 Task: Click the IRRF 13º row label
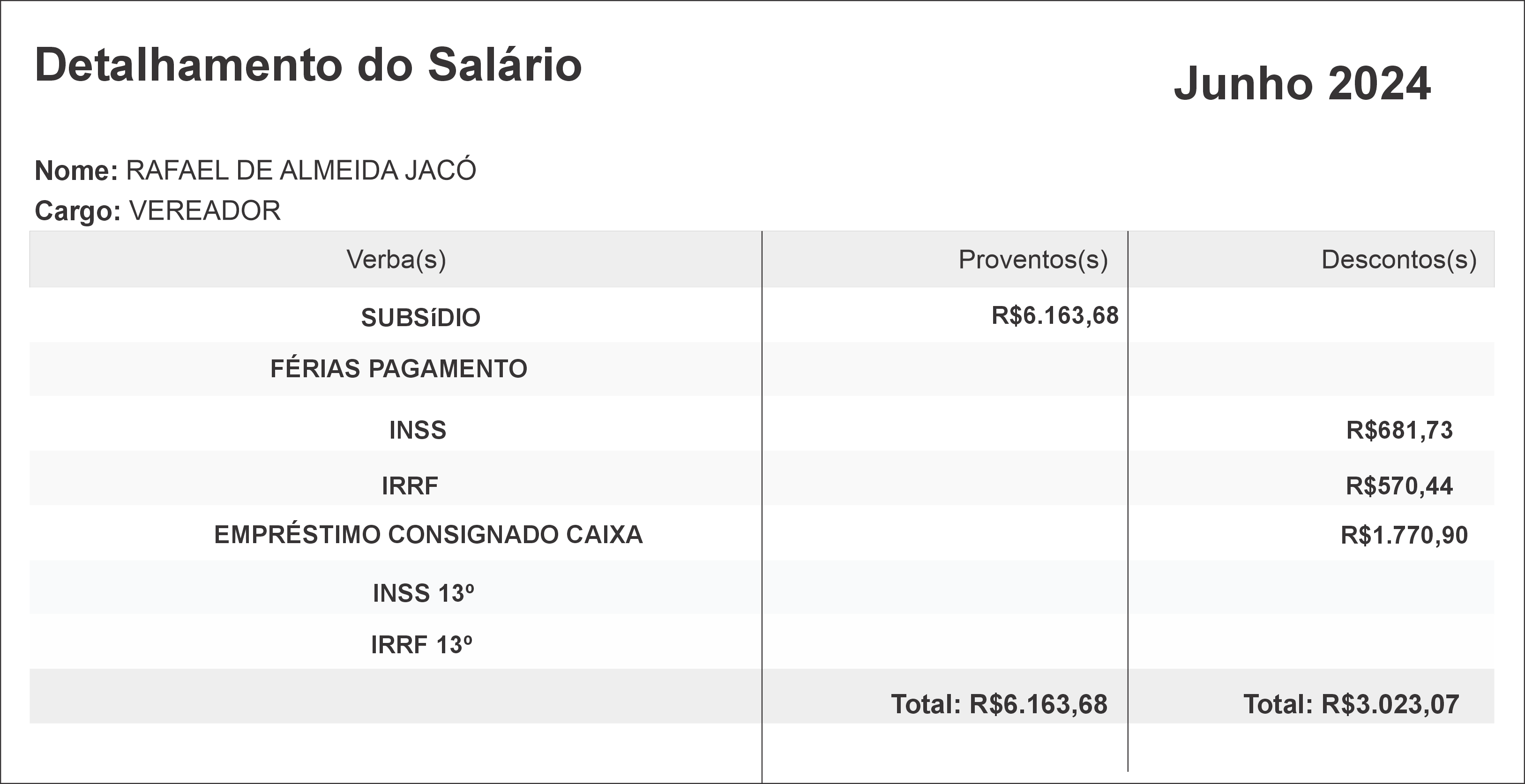click(421, 645)
